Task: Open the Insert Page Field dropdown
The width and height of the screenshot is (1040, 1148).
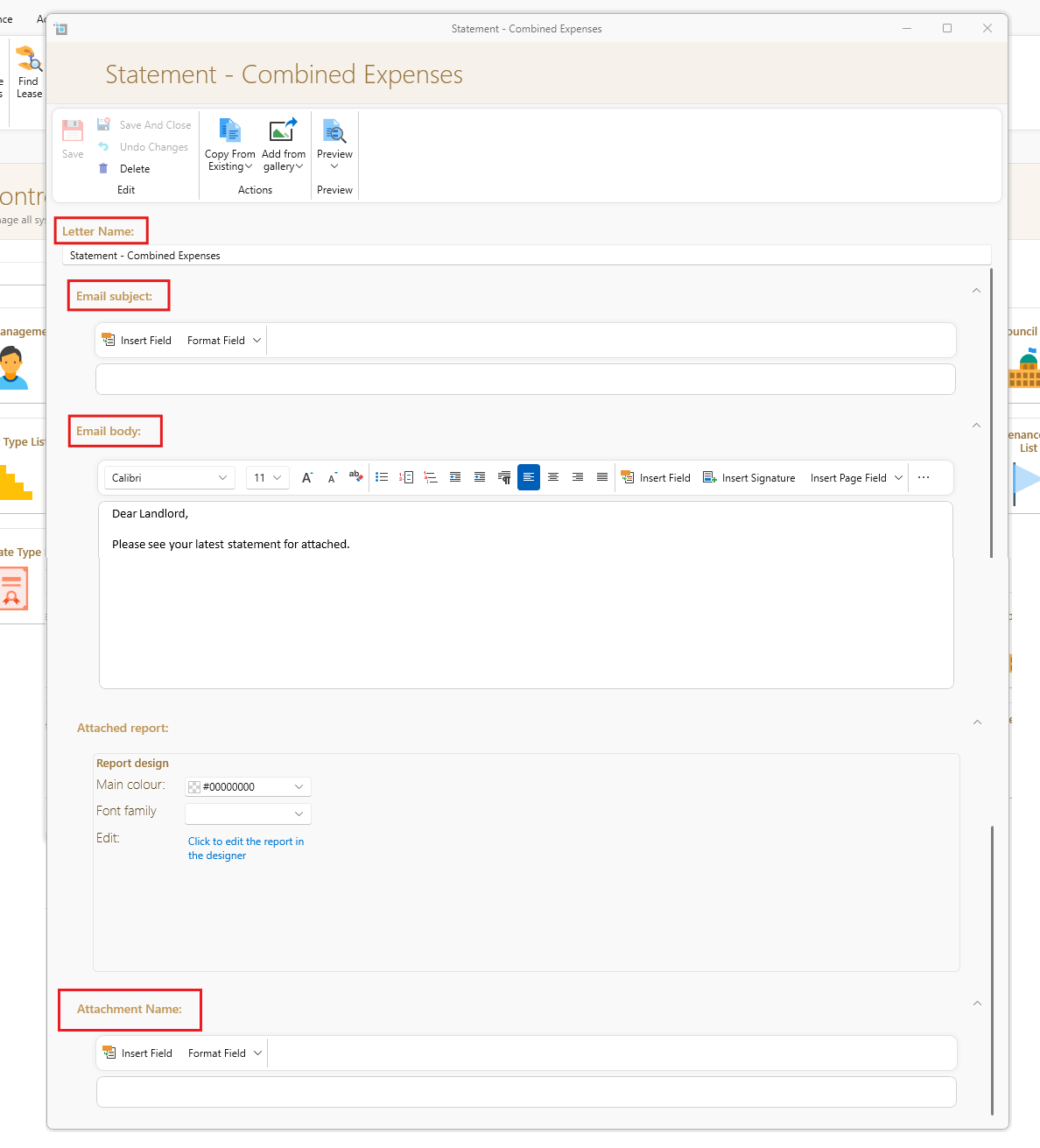Action: [856, 478]
